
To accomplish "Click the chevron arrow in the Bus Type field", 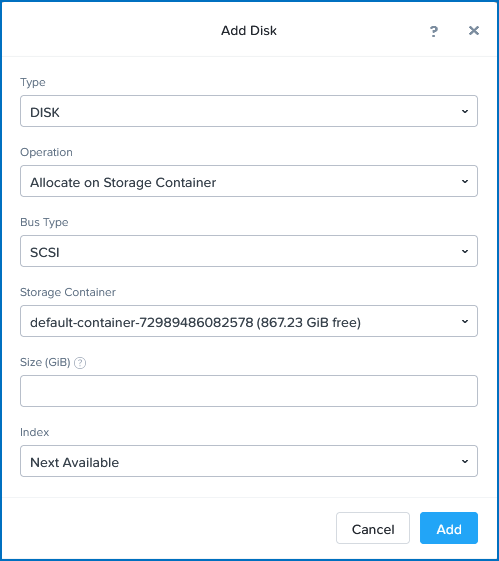I will tap(465, 251).
